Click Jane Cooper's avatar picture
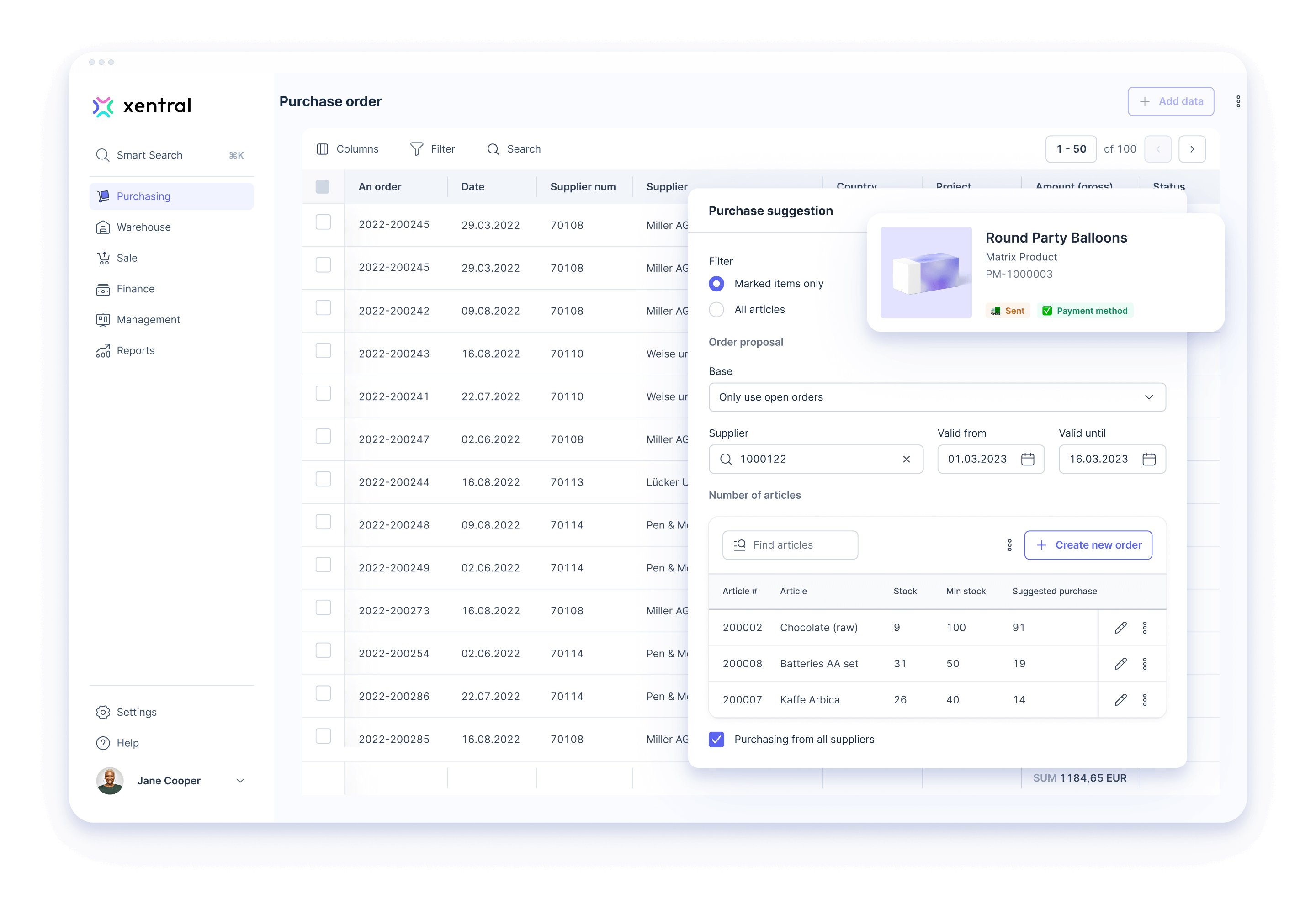Viewport: 1316px width, 909px height. [x=110, y=780]
